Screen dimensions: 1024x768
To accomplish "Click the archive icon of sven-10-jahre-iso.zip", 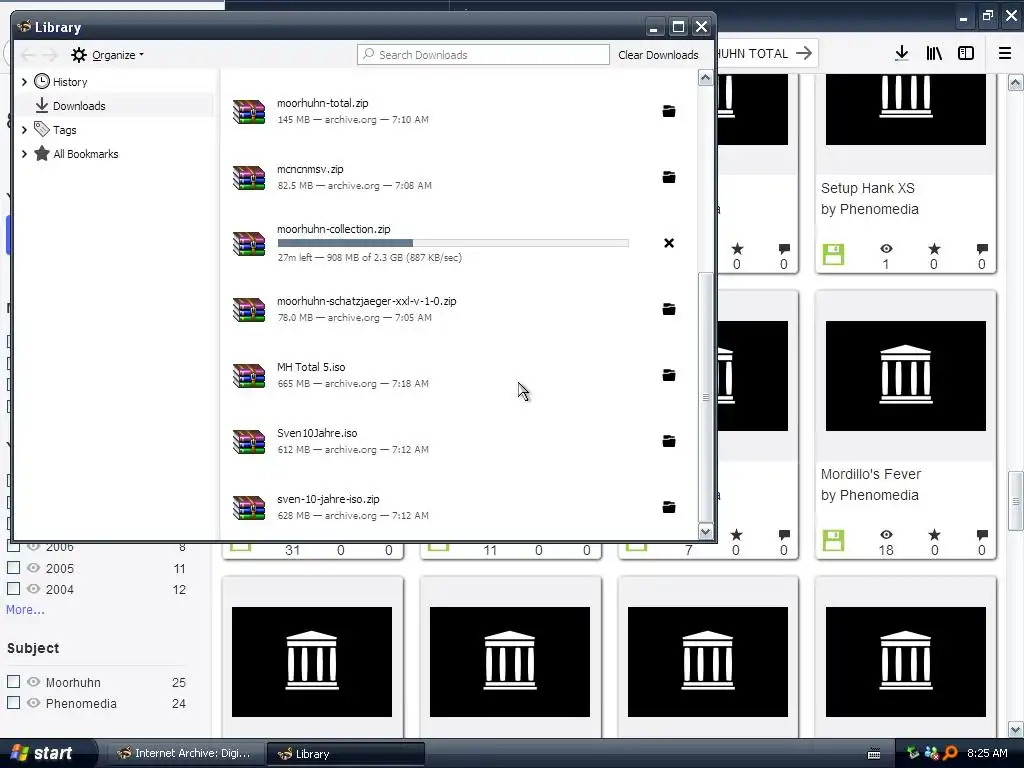I will click(x=249, y=507).
